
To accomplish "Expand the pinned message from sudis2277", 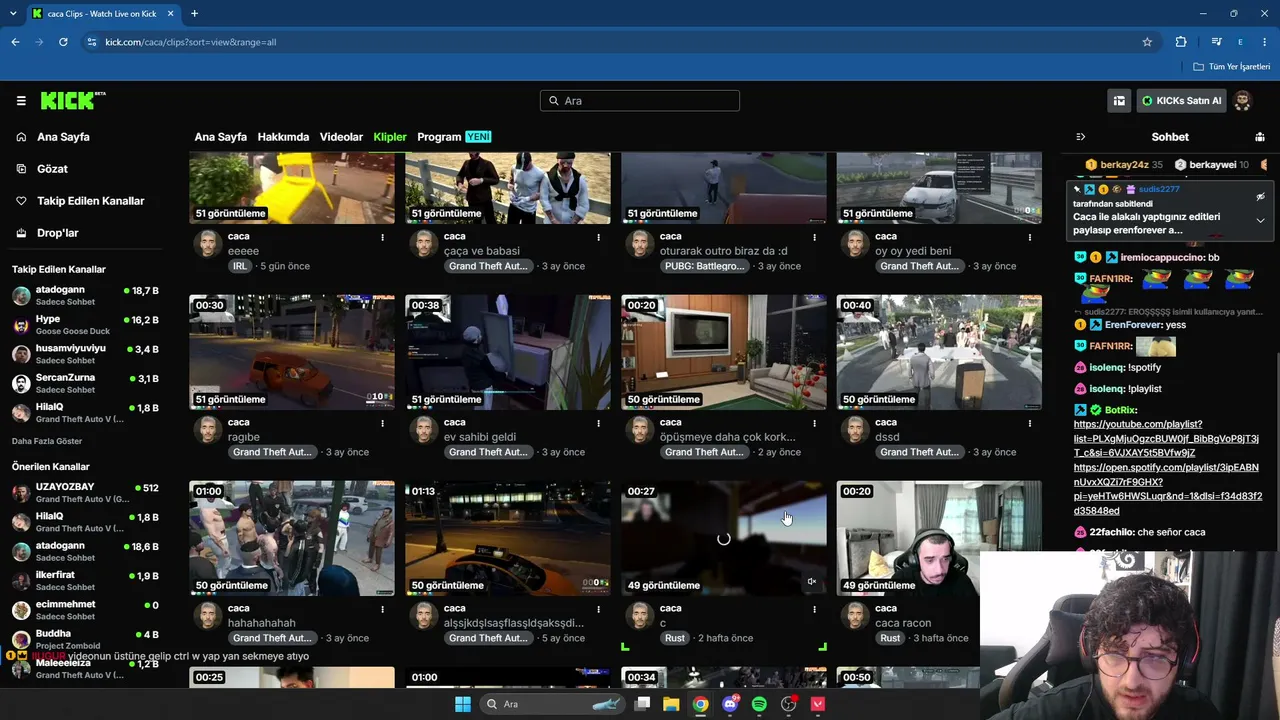I will (x=1260, y=220).
